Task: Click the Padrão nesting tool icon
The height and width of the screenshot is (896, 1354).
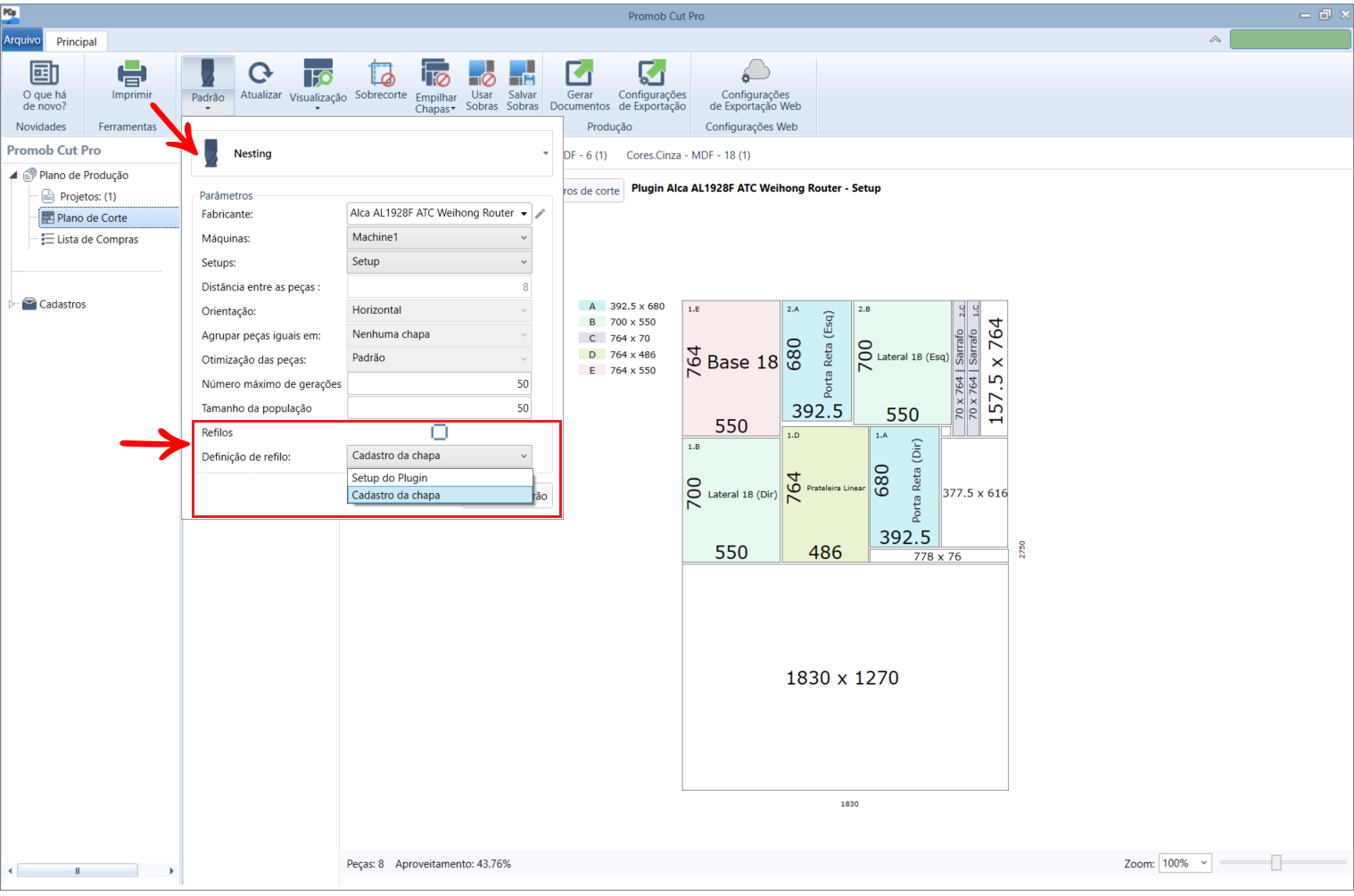Action: 208,72
